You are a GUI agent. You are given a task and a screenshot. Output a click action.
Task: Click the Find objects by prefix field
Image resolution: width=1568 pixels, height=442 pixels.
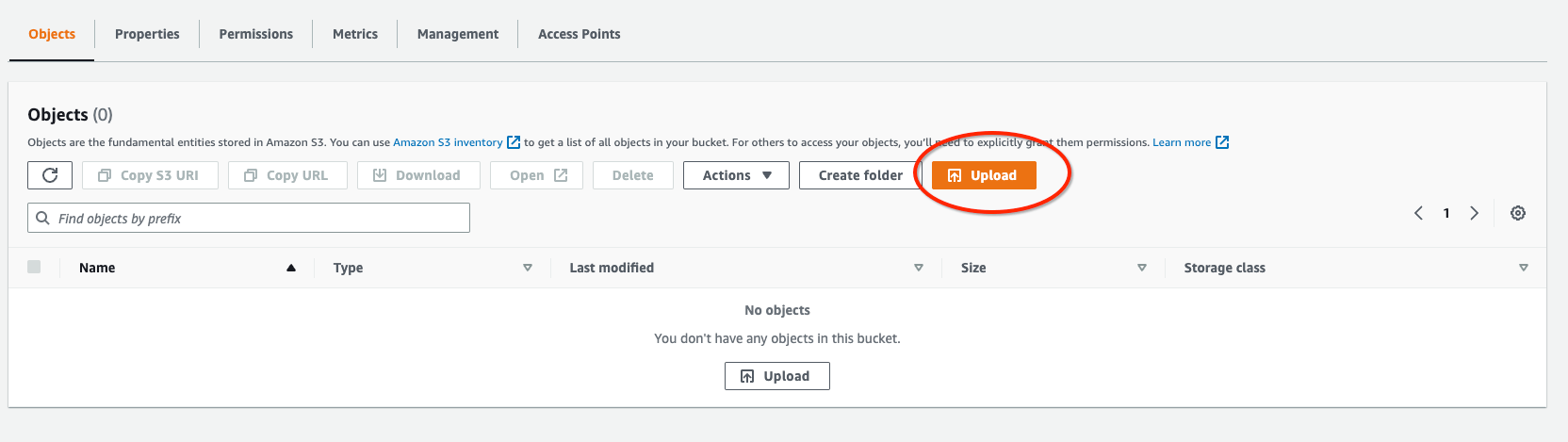[x=249, y=218]
